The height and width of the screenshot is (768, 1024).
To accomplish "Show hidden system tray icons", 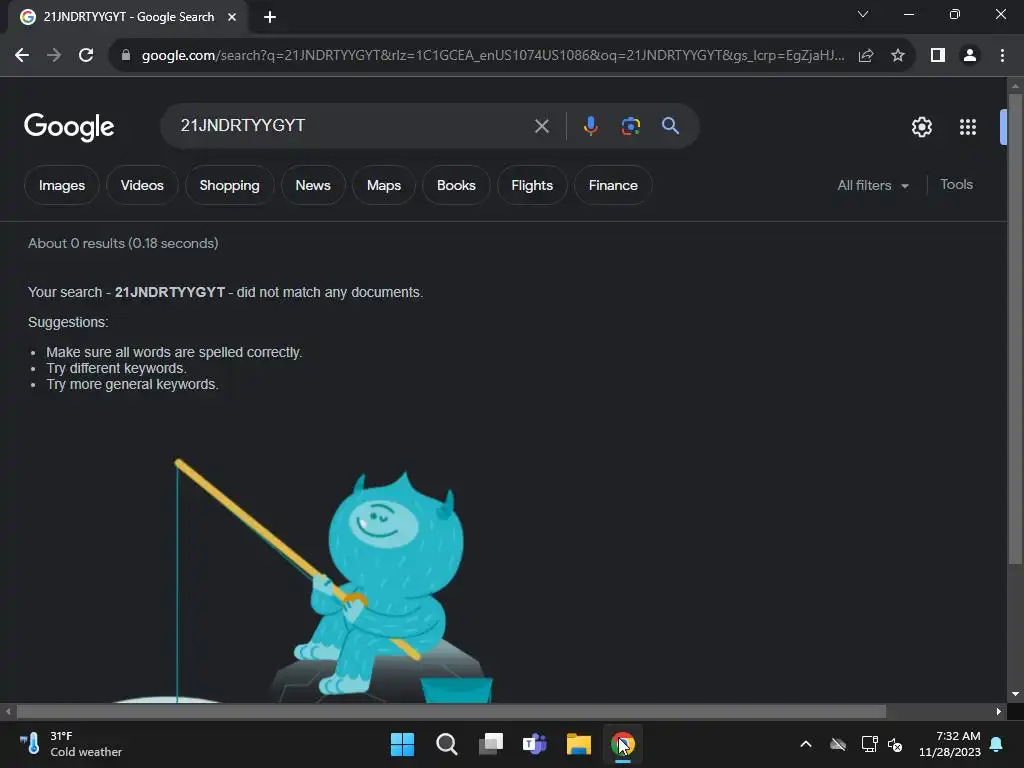I will (x=806, y=744).
